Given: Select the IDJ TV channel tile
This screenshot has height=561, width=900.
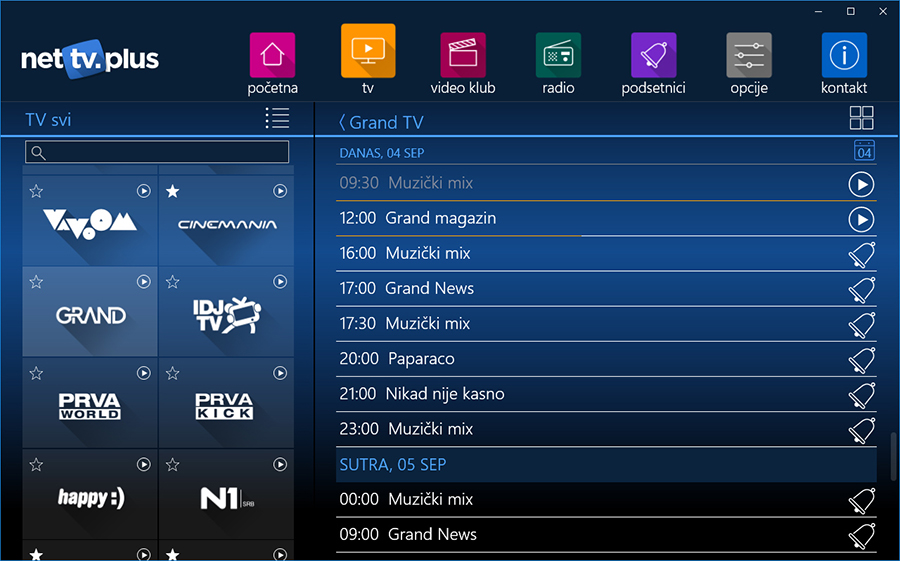Looking at the screenshot, I should coord(226,312).
